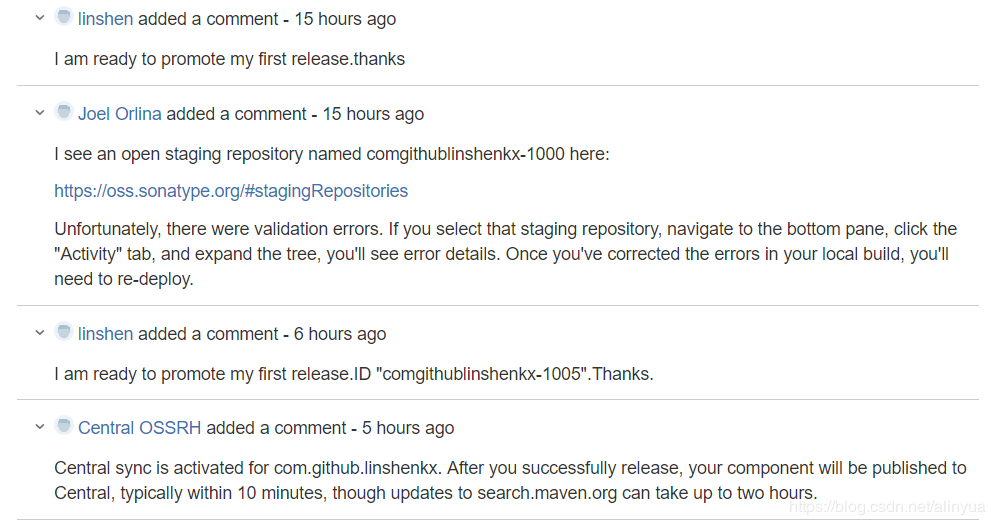
Task: Open linshen's profile from the 15-hours-ago comment
Action: pos(105,20)
